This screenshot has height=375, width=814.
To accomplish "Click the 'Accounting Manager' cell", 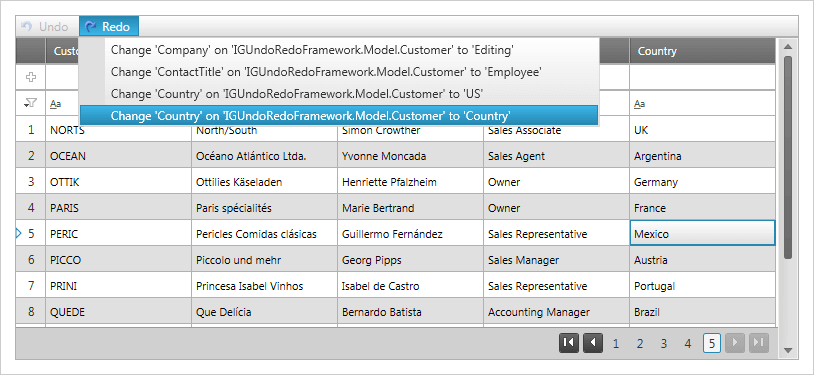I will click(557, 312).
